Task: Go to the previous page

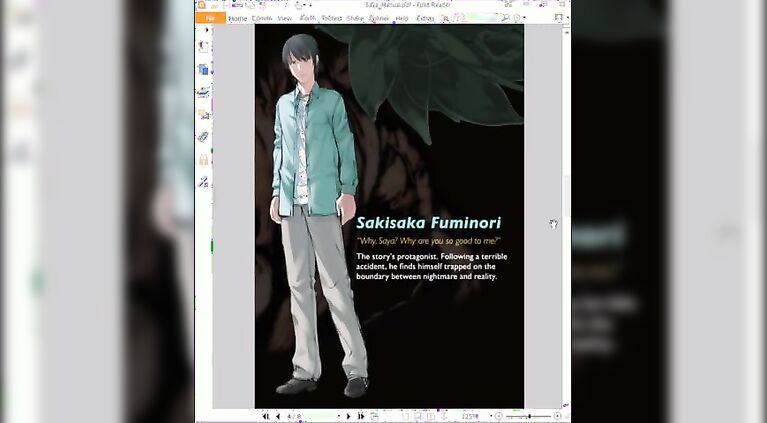Action: 278,416
